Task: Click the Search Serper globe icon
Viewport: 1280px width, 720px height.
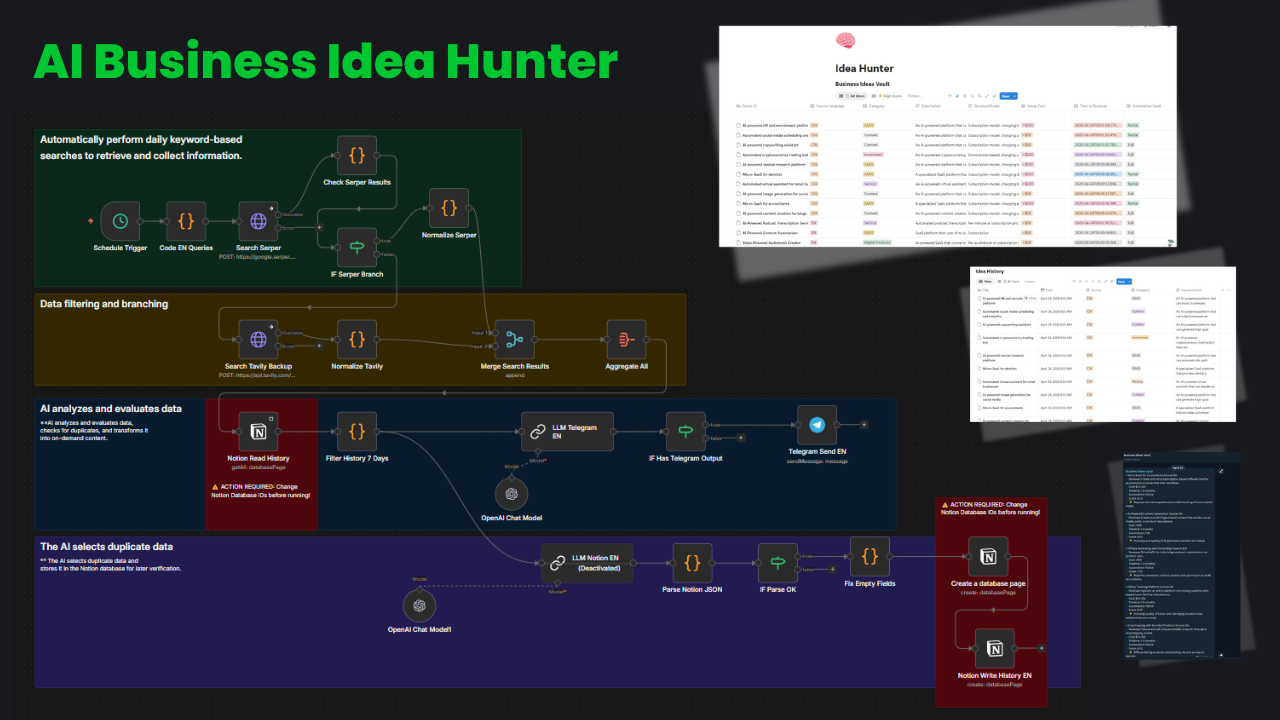Action: tap(260, 222)
